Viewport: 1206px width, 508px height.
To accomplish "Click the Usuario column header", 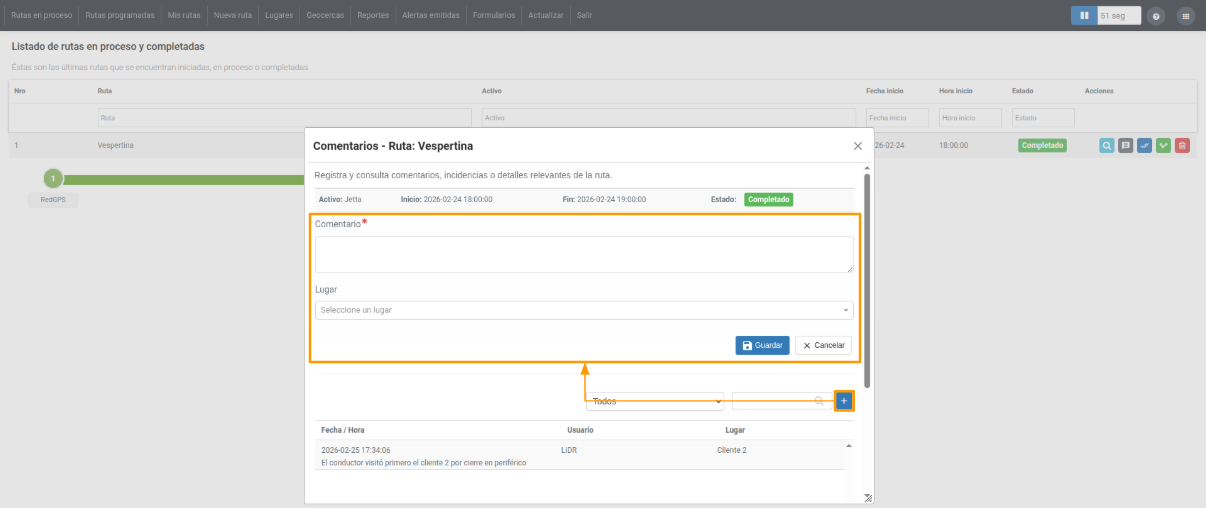I will coord(580,430).
